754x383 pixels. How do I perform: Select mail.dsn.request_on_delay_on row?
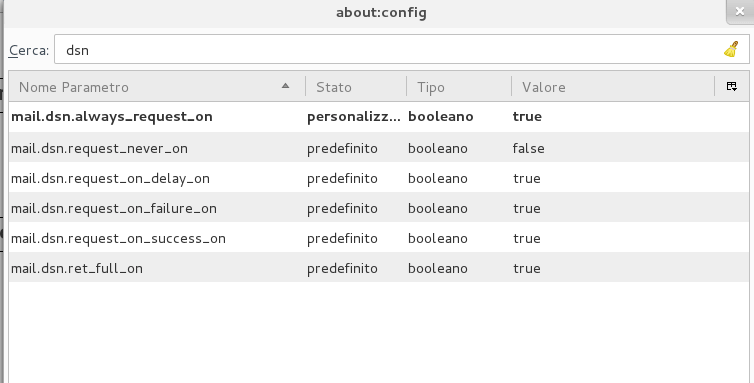[x=379, y=178]
